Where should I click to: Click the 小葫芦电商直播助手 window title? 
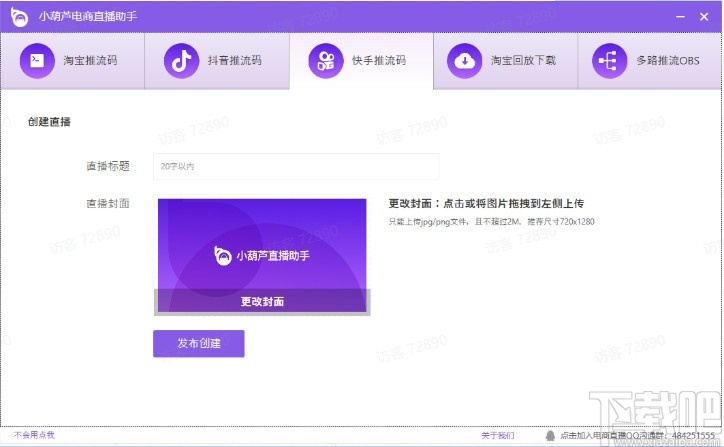click(x=88, y=17)
